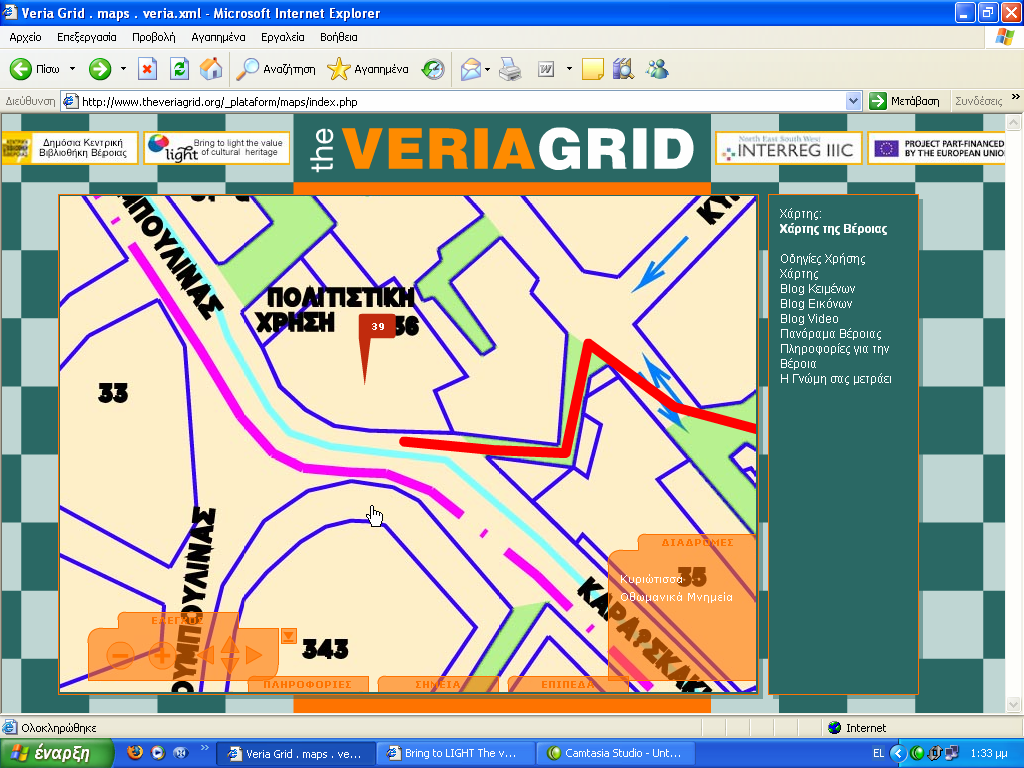
Task: Click the Η Γνώμη σας μετράει link
Action: 836,379
